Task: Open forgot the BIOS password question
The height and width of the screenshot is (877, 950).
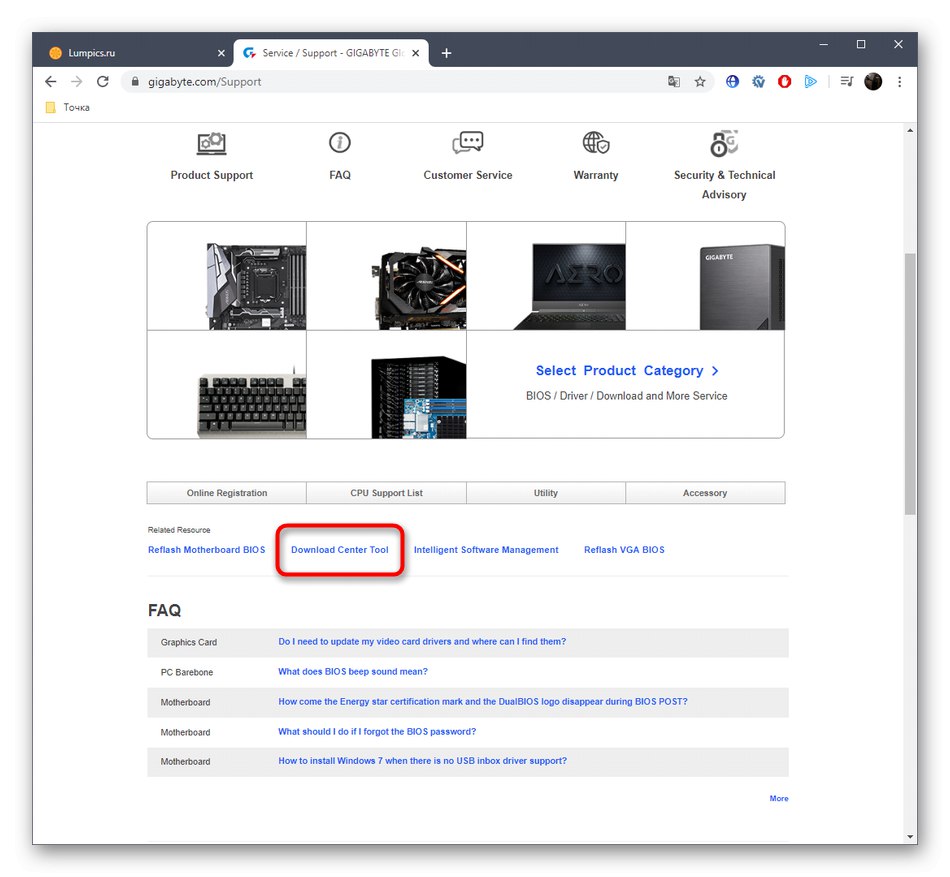Action: [x=377, y=732]
